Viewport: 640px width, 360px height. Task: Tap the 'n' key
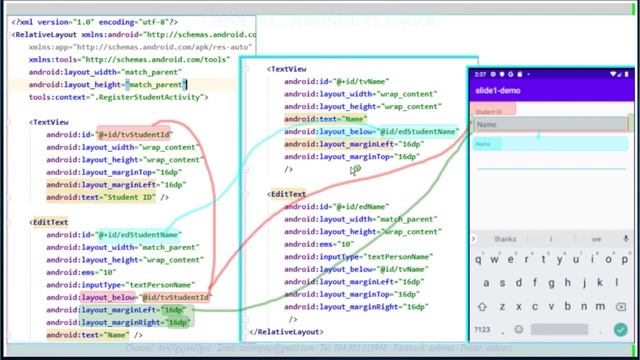584,307
